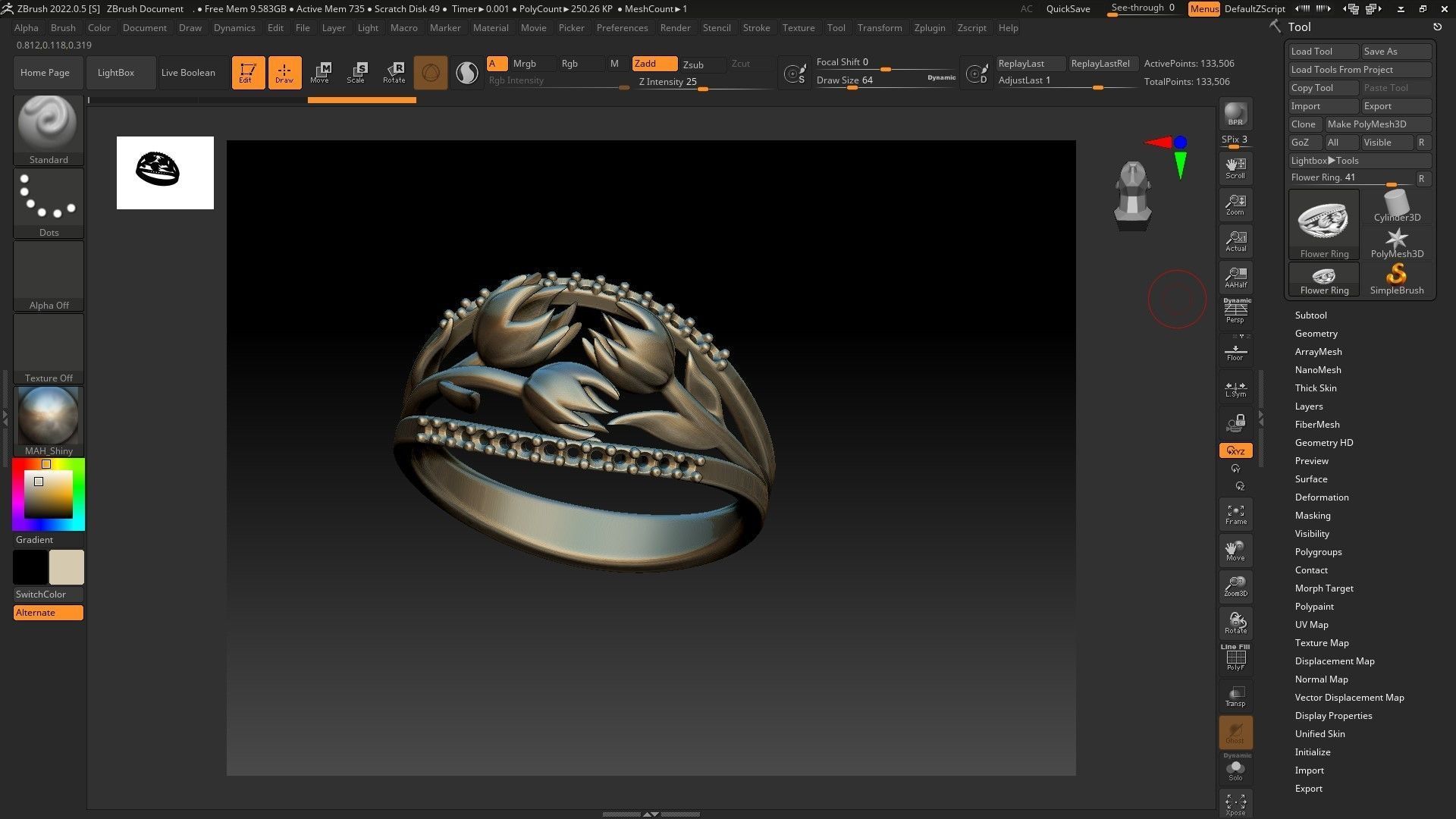Click the Zoom canvas icon
The height and width of the screenshot is (819, 1456).
coord(1235,205)
